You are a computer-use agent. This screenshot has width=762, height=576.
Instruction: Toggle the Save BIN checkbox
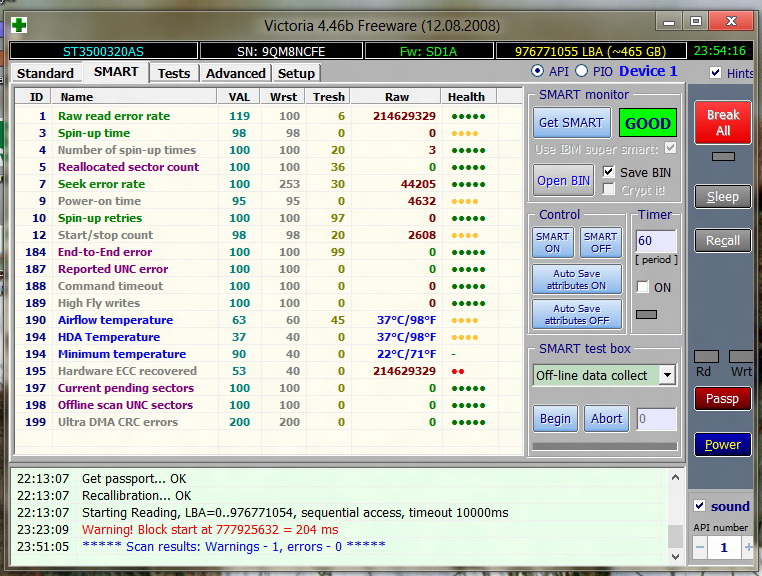pyautogui.click(x=608, y=172)
